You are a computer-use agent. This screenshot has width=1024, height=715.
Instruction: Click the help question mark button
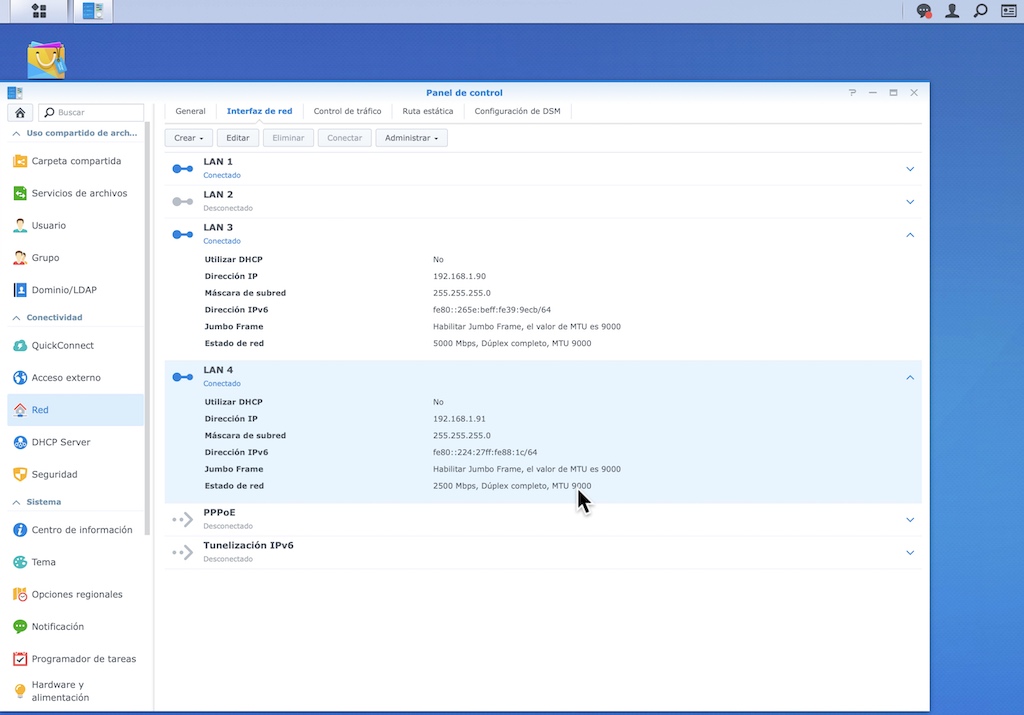[852, 93]
